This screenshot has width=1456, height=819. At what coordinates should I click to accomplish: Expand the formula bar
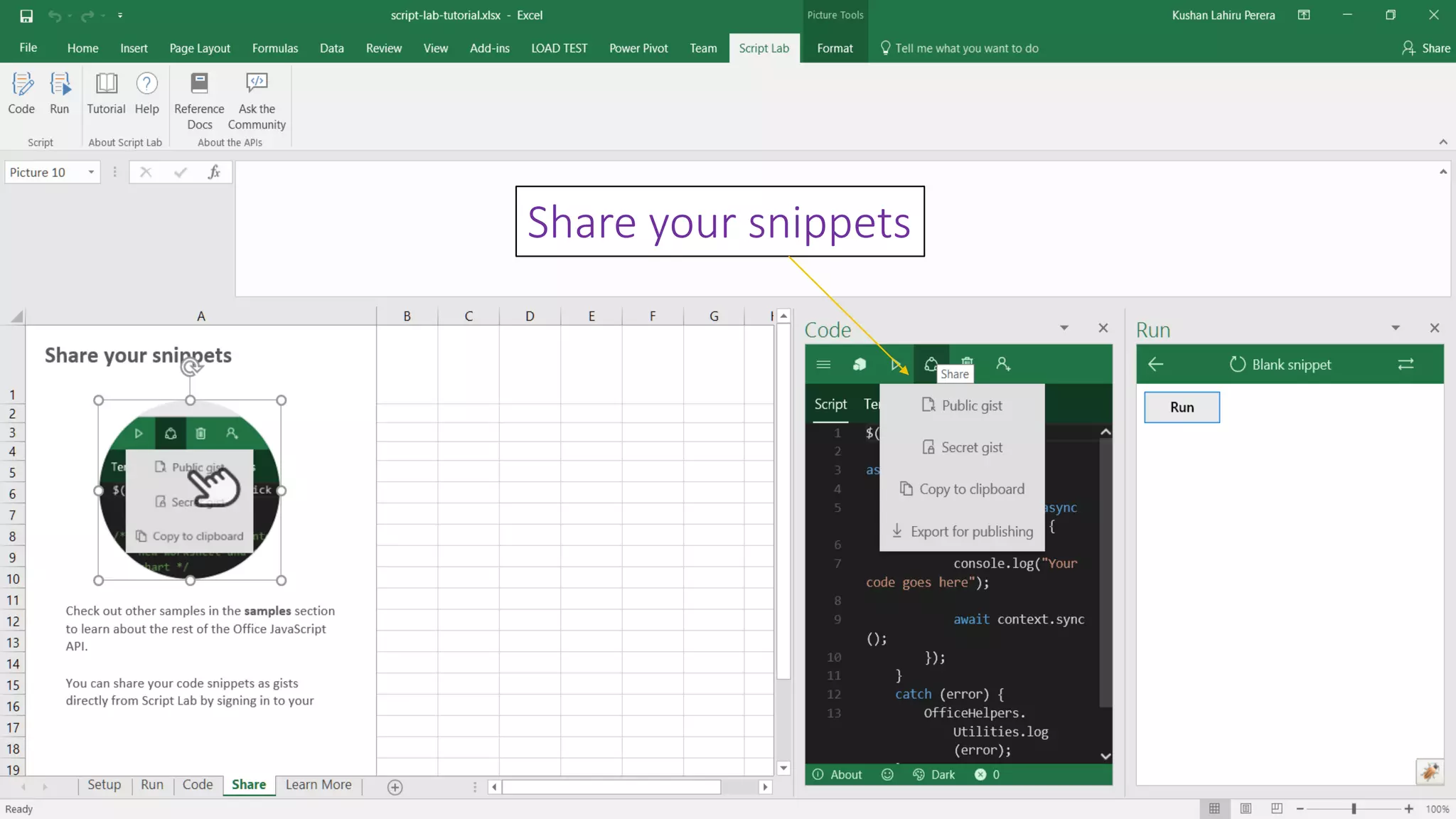click(x=1443, y=171)
